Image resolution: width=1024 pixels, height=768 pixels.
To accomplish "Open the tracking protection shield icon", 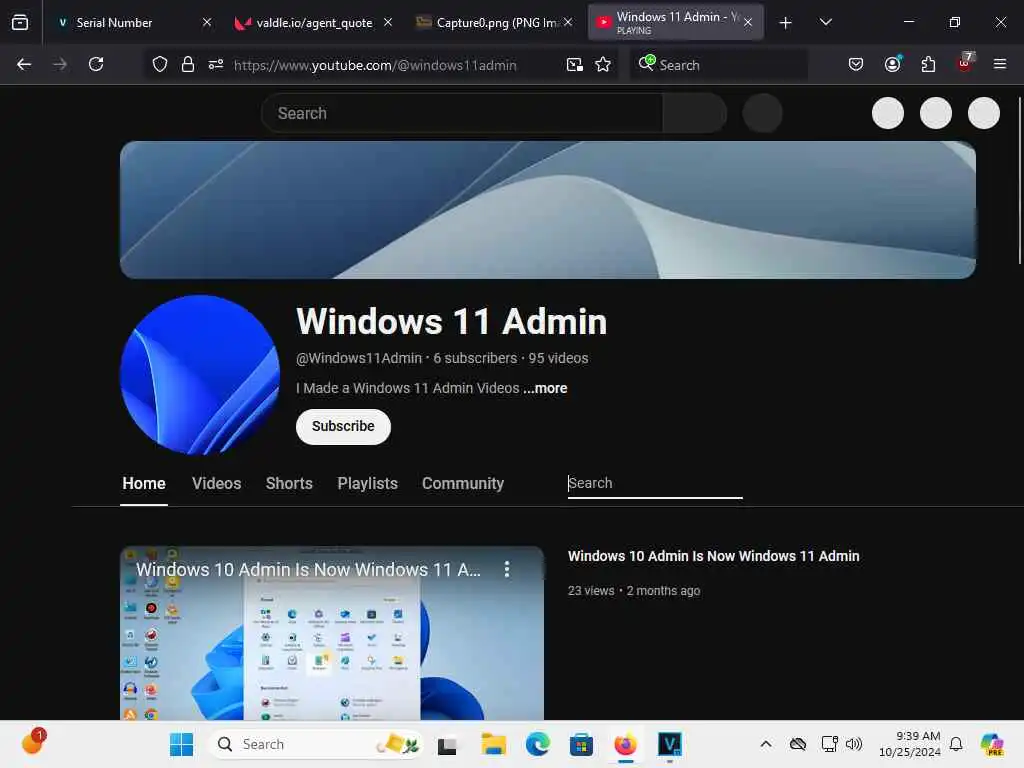I will click(x=160, y=64).
